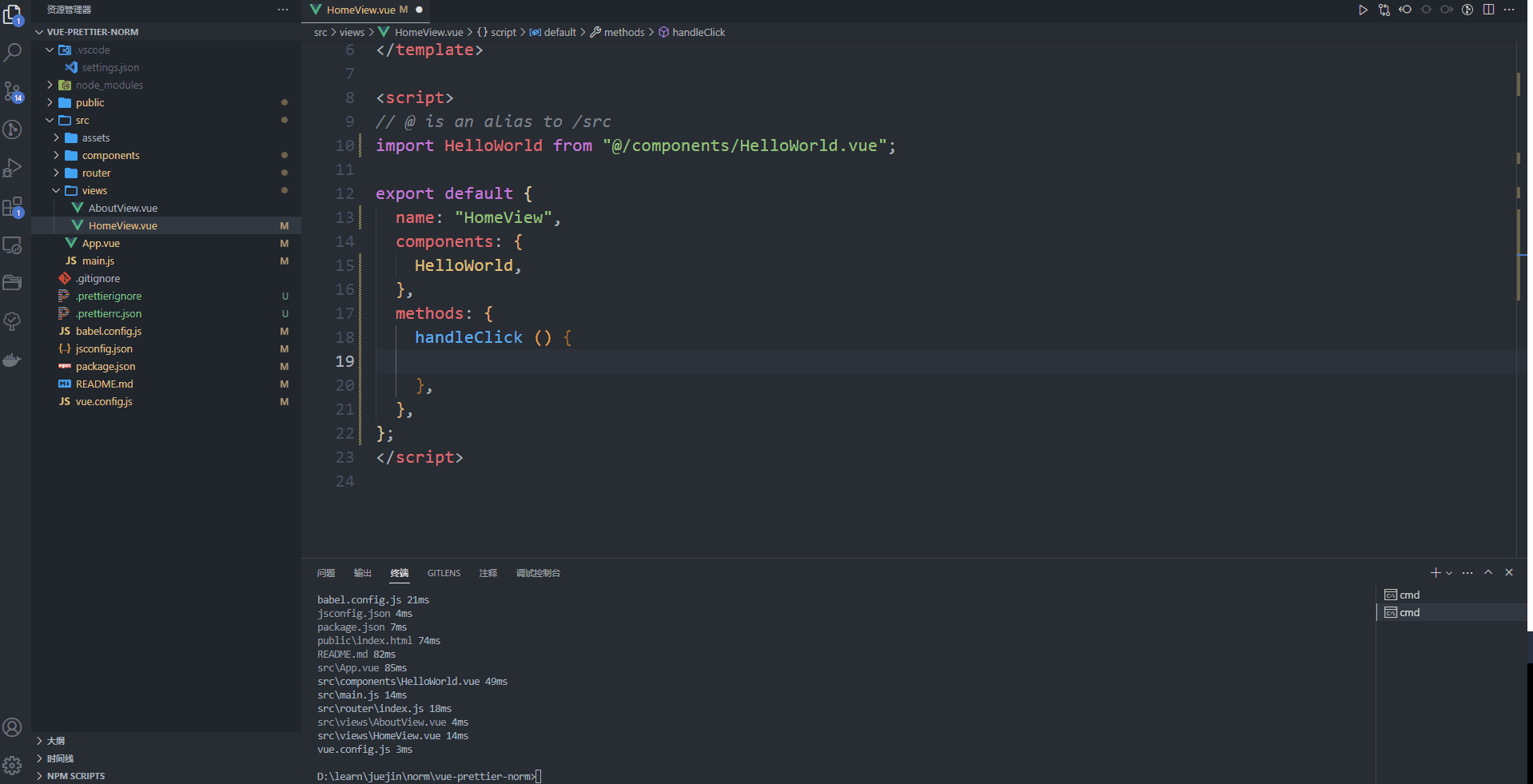Click the Docker icon in the activity bar
The height and width of the screenshot is (784, 1533).
[x=13, y=360]
